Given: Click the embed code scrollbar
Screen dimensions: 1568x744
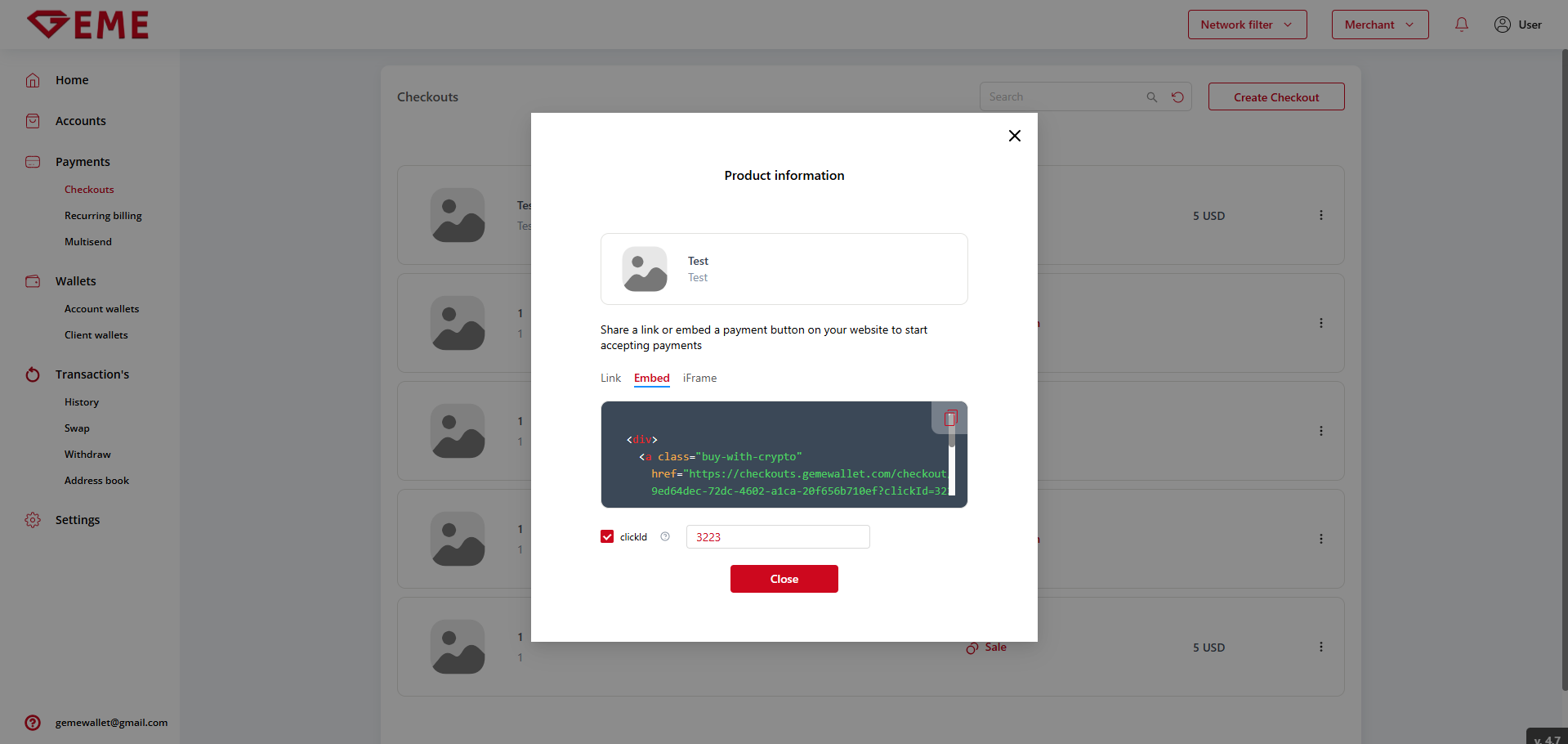Looking at the screenshot, I should tap(951, 466).
